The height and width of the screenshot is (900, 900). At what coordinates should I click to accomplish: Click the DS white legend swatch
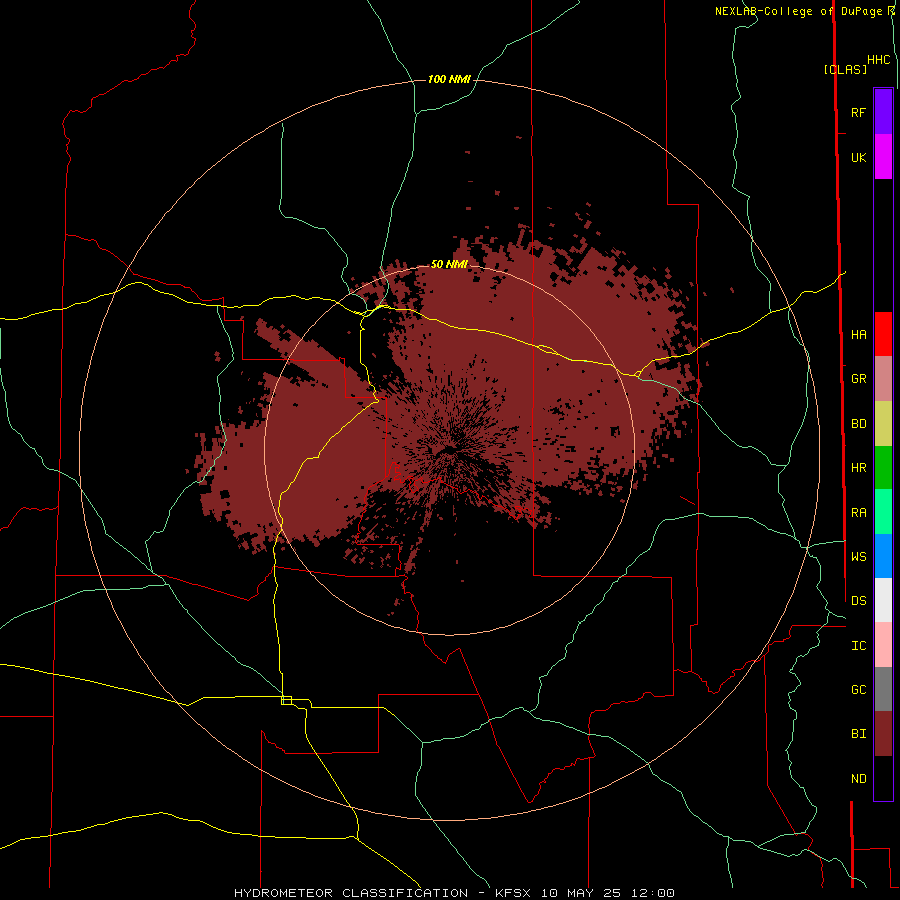click(883, 600)
